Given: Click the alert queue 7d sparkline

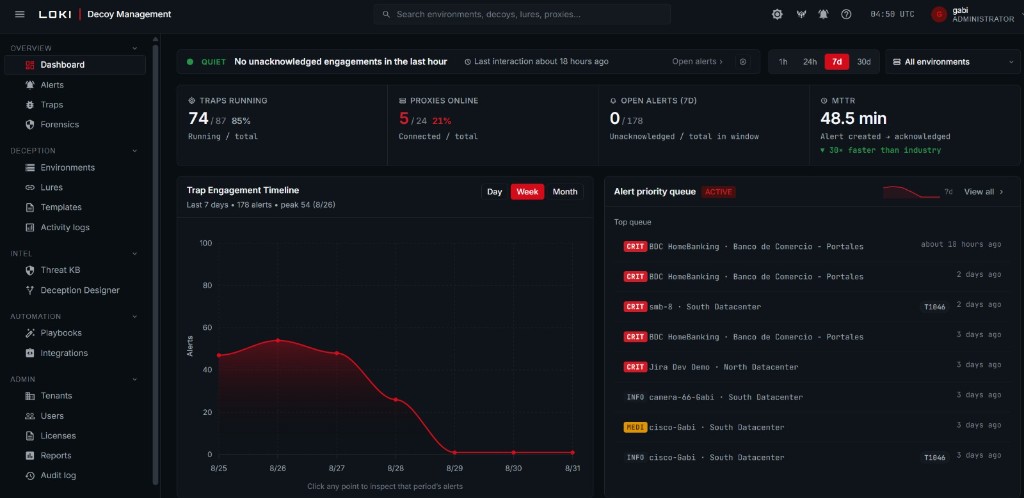Looking at the screenshot, I should (911, 192).
